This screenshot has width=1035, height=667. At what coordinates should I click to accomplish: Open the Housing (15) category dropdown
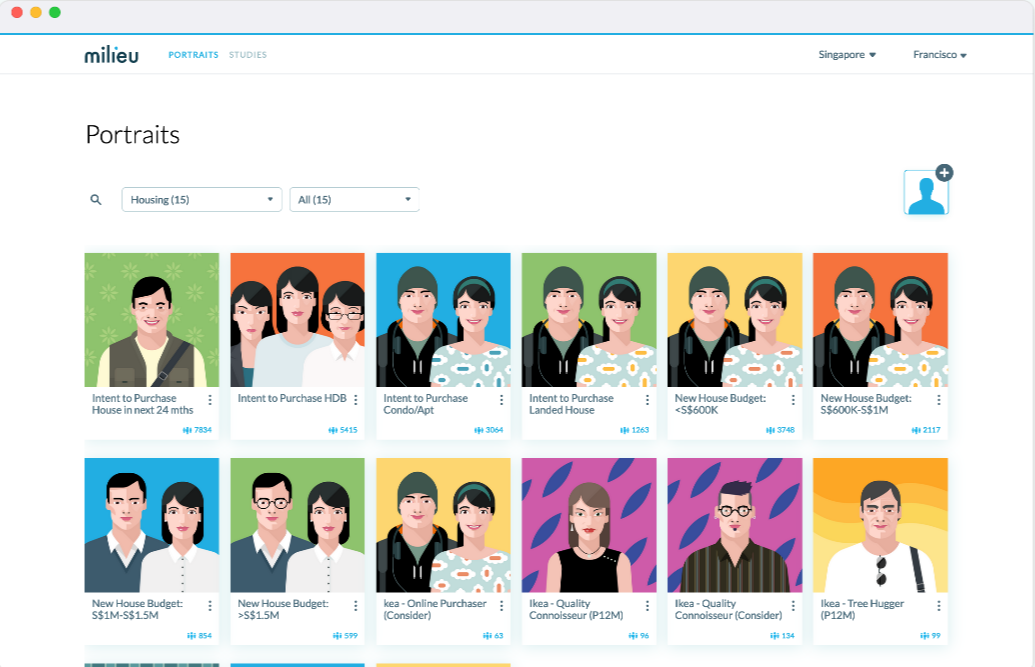click(201, 199)
